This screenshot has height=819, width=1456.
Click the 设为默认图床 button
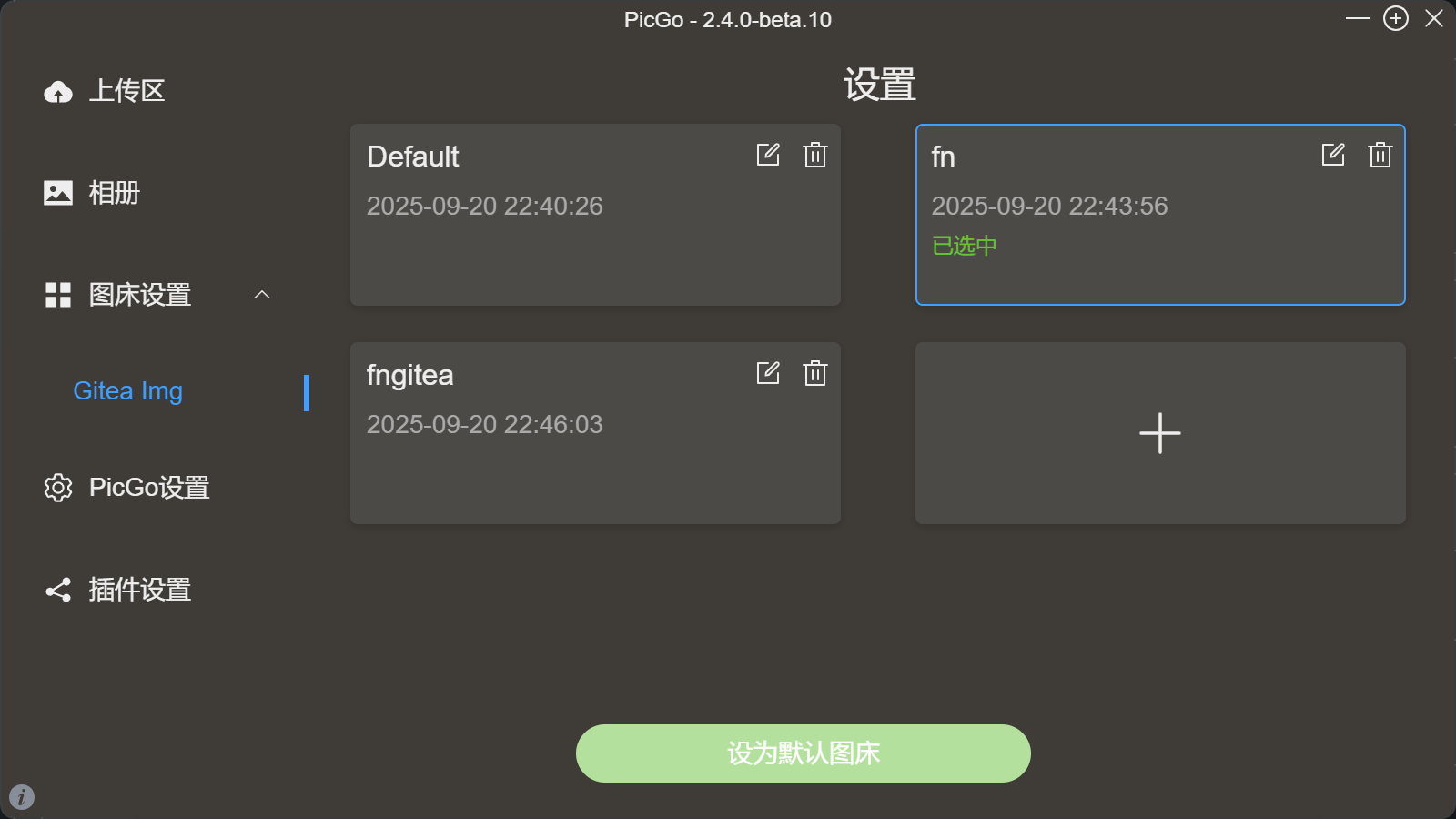[803, 753]
